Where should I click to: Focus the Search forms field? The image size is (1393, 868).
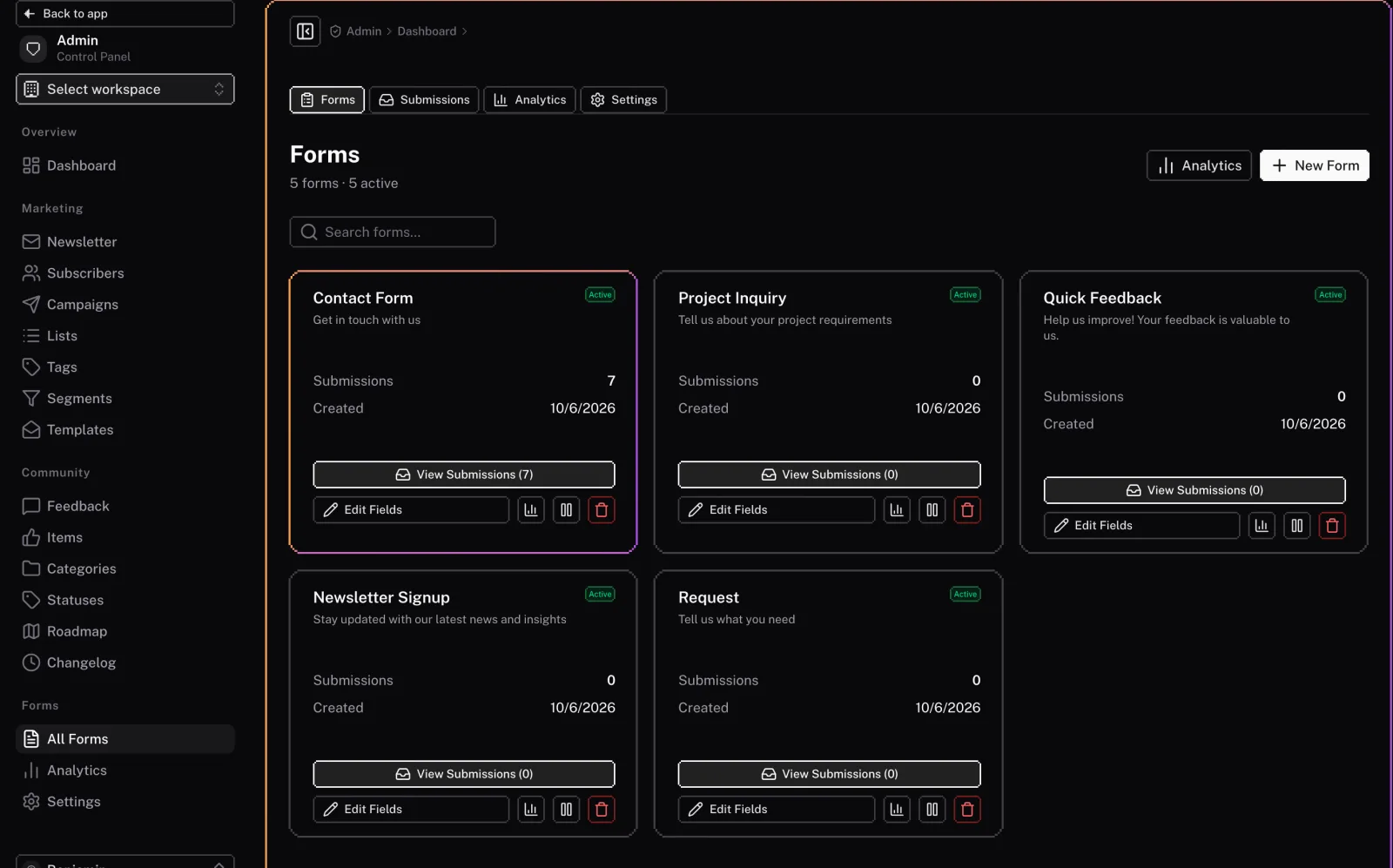(393, 232)
